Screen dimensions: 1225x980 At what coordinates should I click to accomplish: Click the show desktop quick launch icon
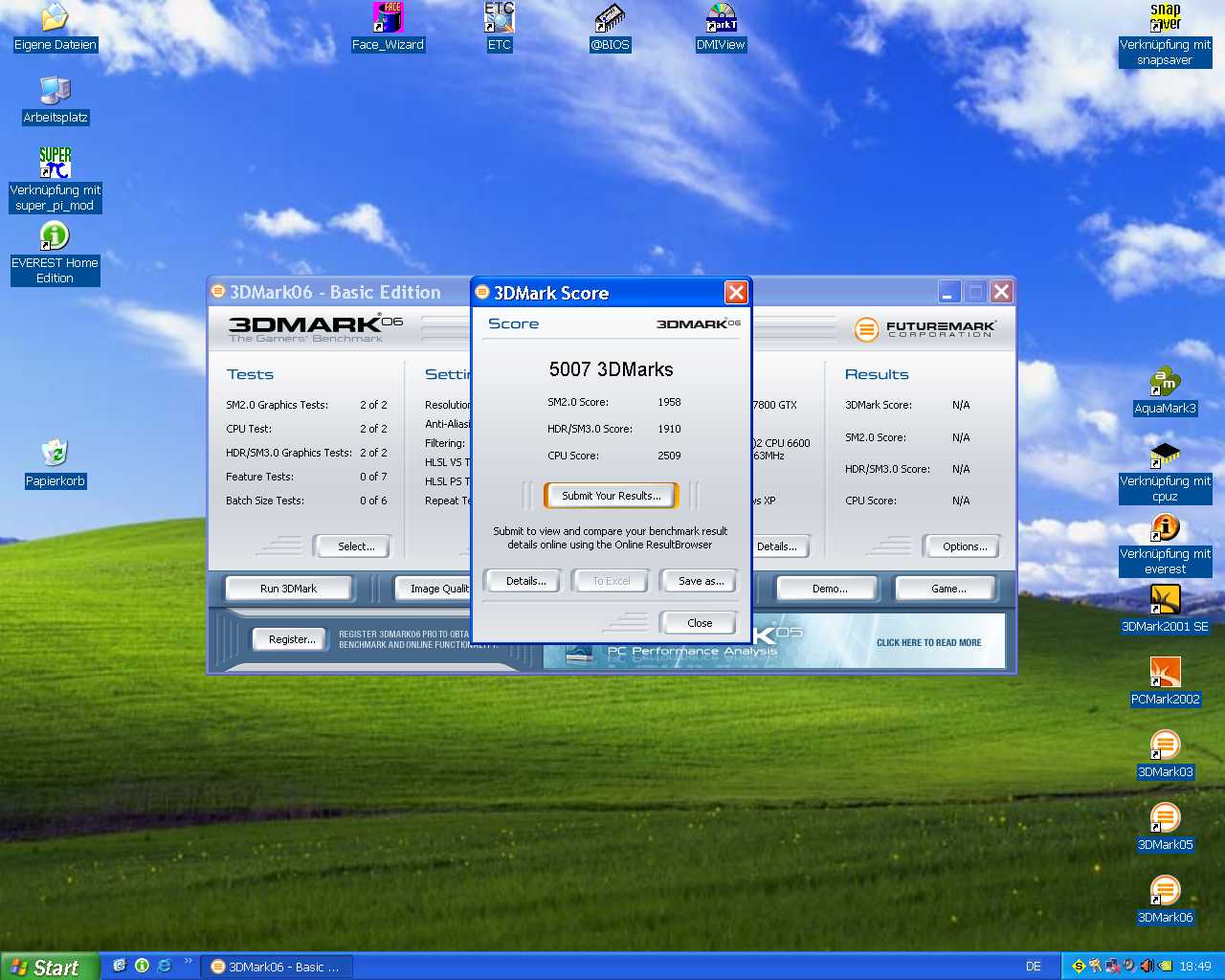(x=120, y=966)
